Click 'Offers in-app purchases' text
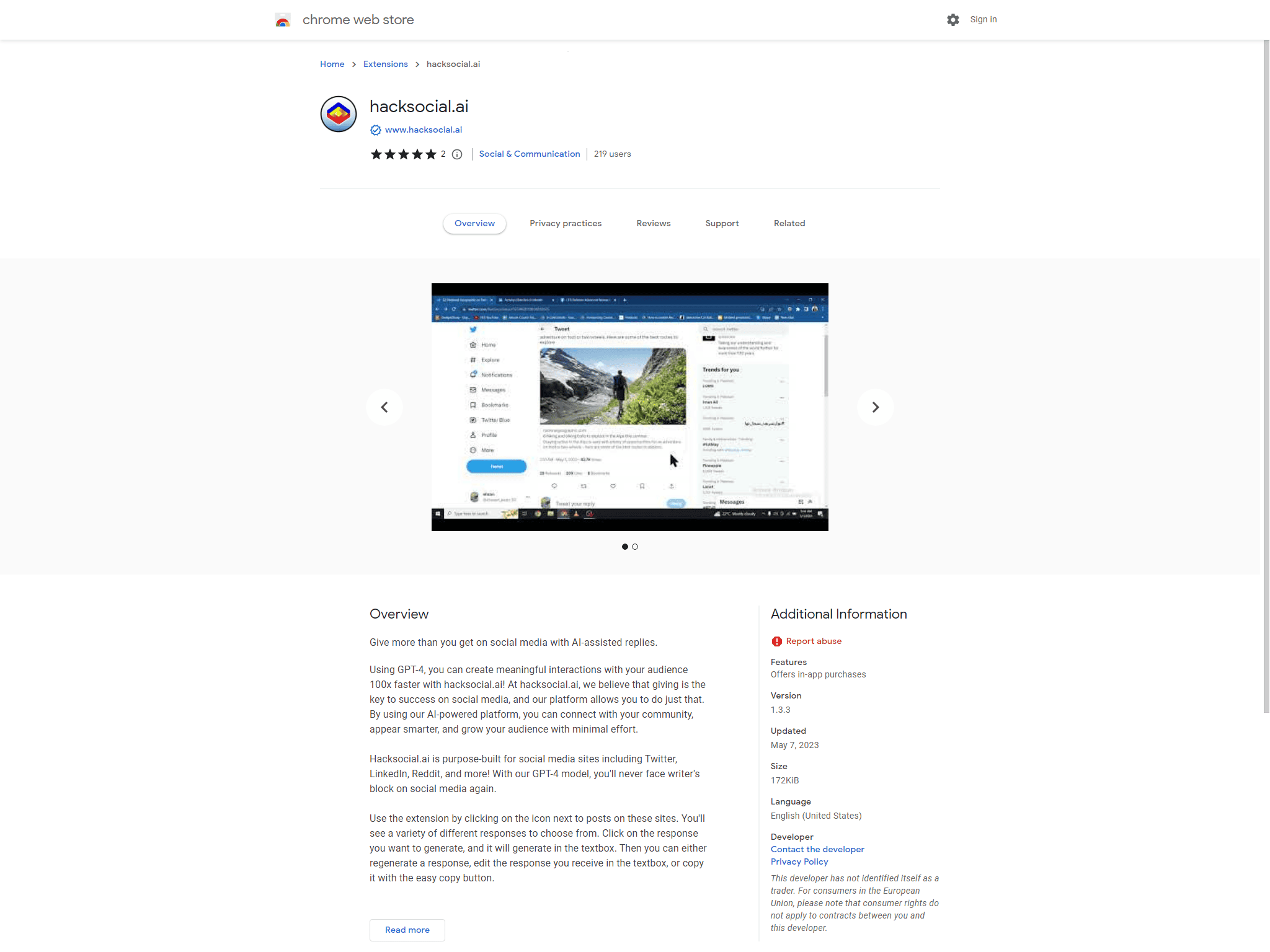This screenshot has width=1270, height=952. point(819,675)
